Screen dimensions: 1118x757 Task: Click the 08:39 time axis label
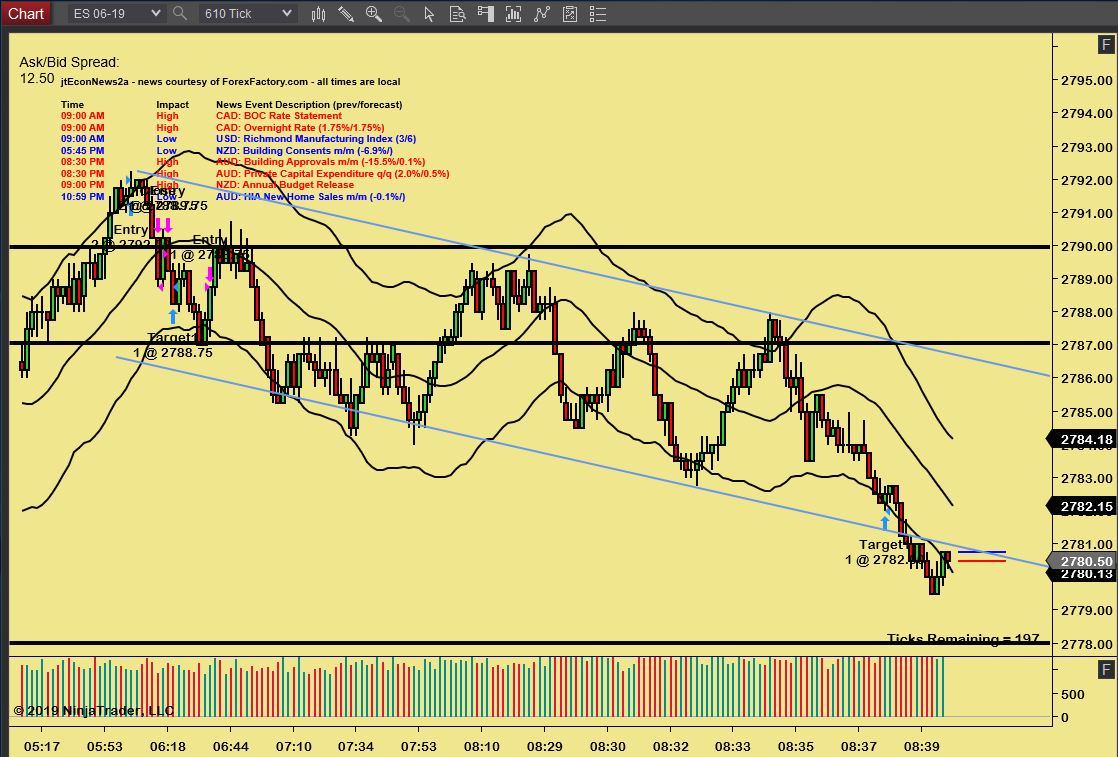click(x=921, y=746)
